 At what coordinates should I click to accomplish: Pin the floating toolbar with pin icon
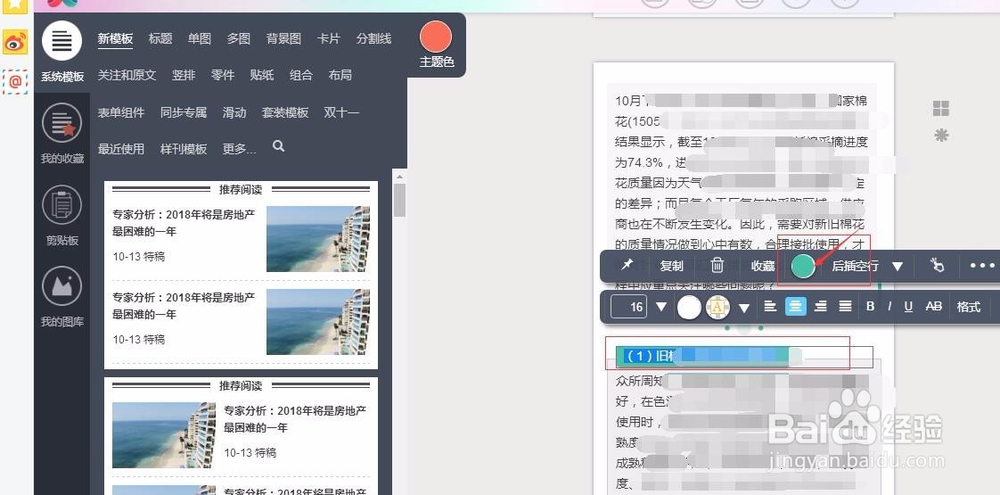(627, 265)
